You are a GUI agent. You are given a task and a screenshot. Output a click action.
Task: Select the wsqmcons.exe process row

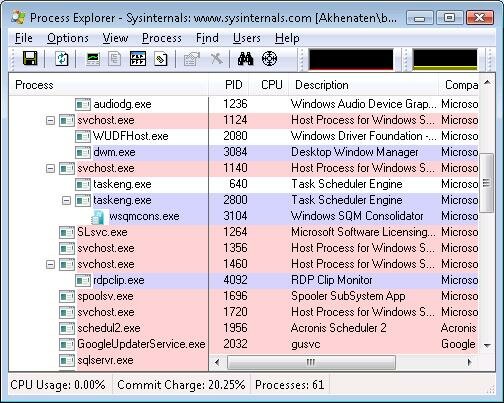coord(243,216)
